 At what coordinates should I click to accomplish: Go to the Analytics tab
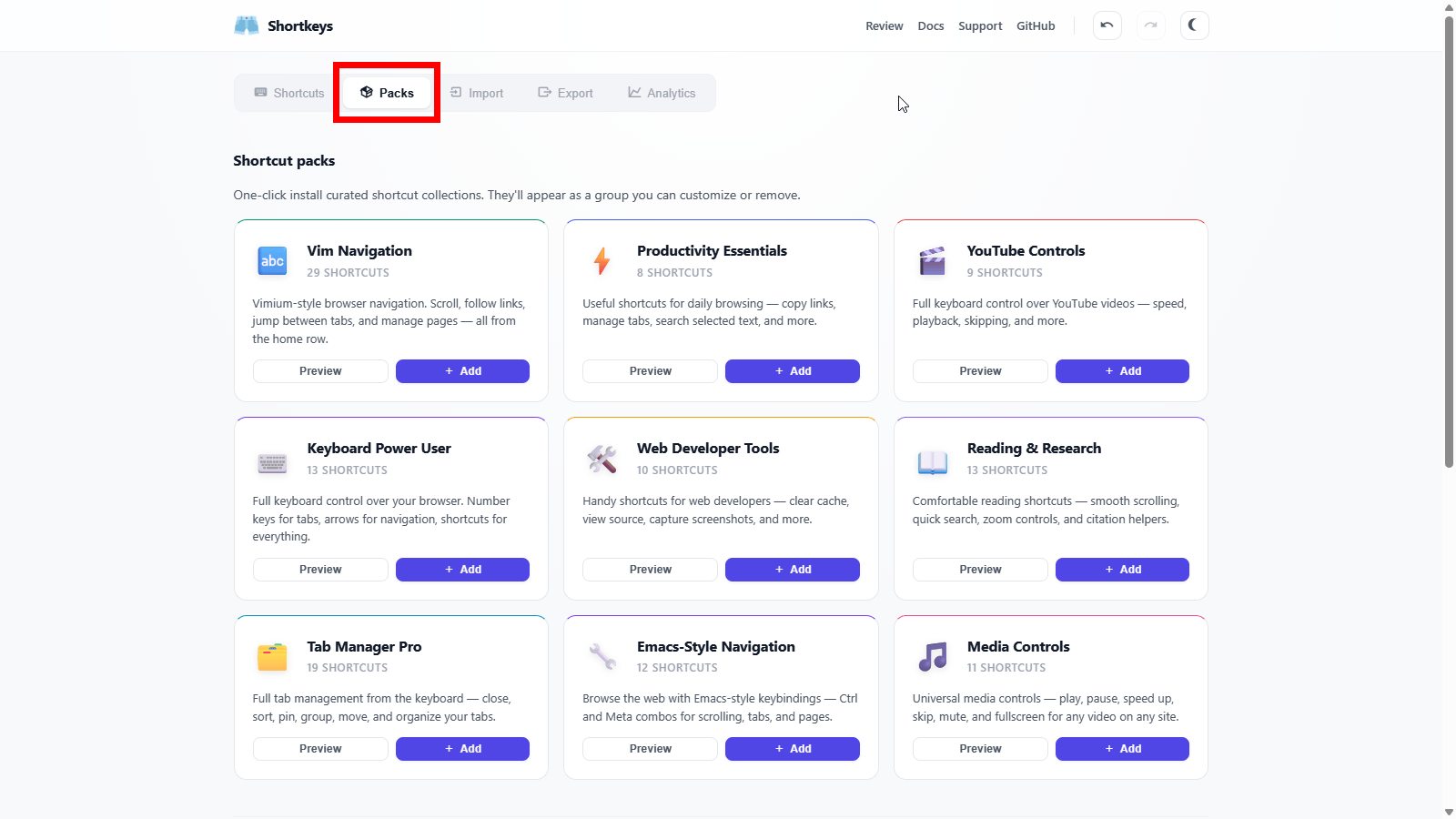[x=662, y=93]
